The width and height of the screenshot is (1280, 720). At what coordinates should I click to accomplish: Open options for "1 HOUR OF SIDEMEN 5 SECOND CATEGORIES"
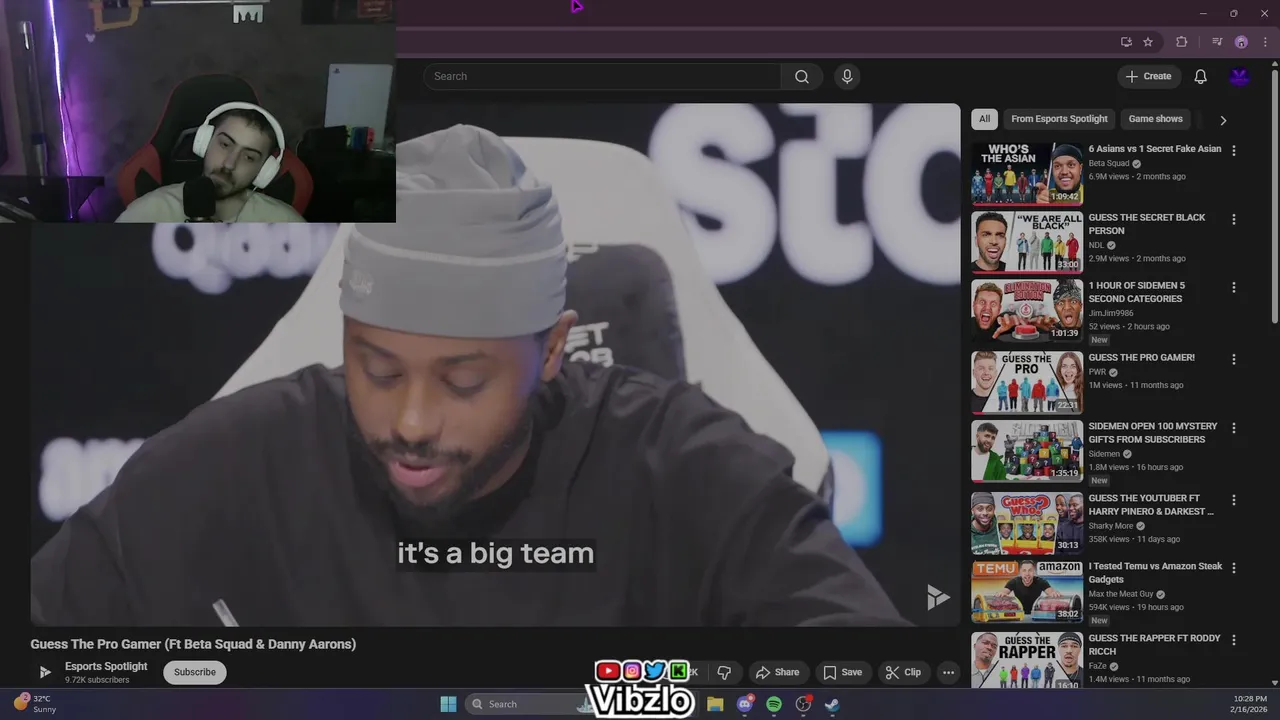click(1233, 287)
